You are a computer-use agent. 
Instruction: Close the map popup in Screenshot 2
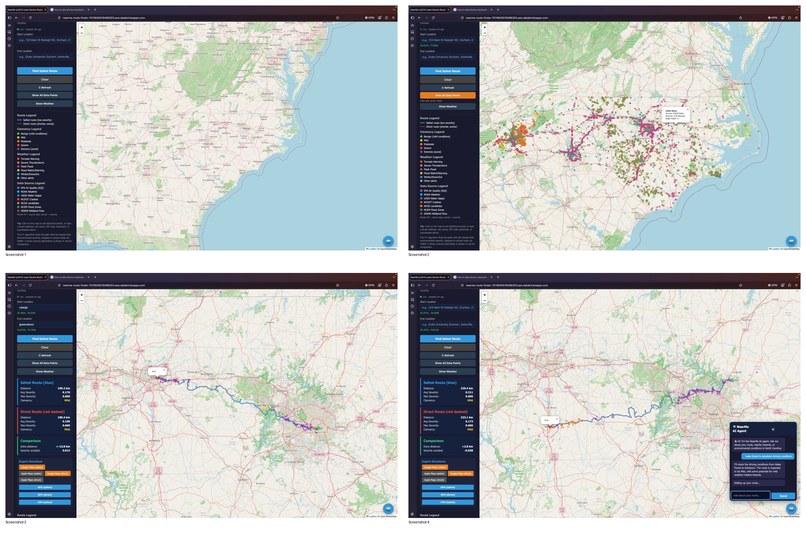(687, 109)
